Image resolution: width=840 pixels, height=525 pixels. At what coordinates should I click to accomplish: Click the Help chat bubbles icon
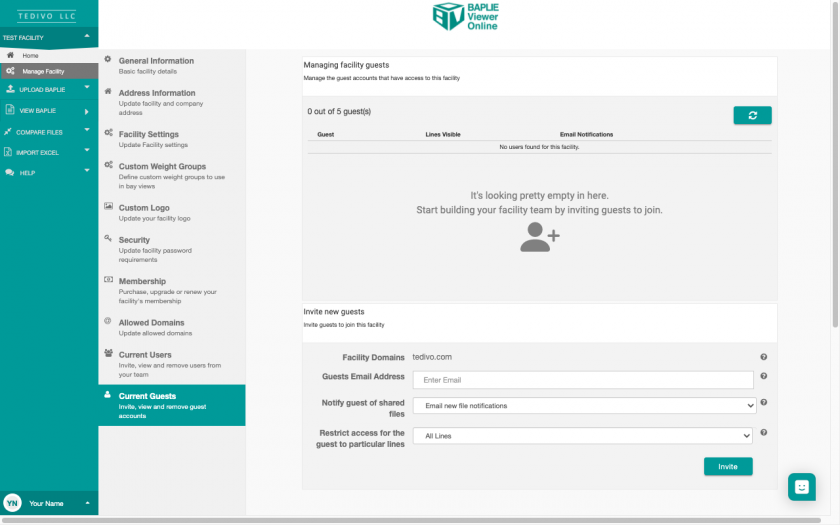point(9,172)
